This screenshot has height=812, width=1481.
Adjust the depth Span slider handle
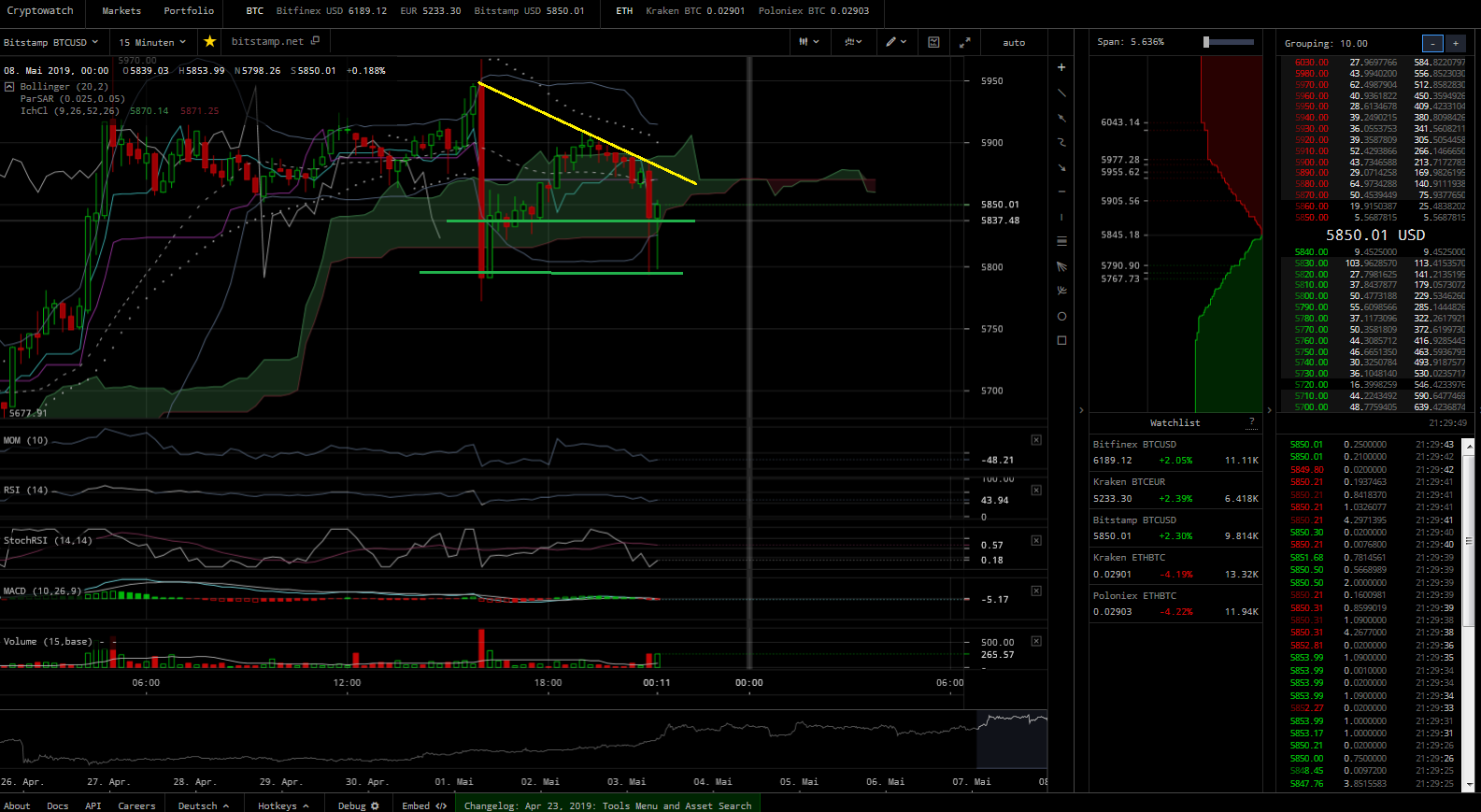point(1206,42)
